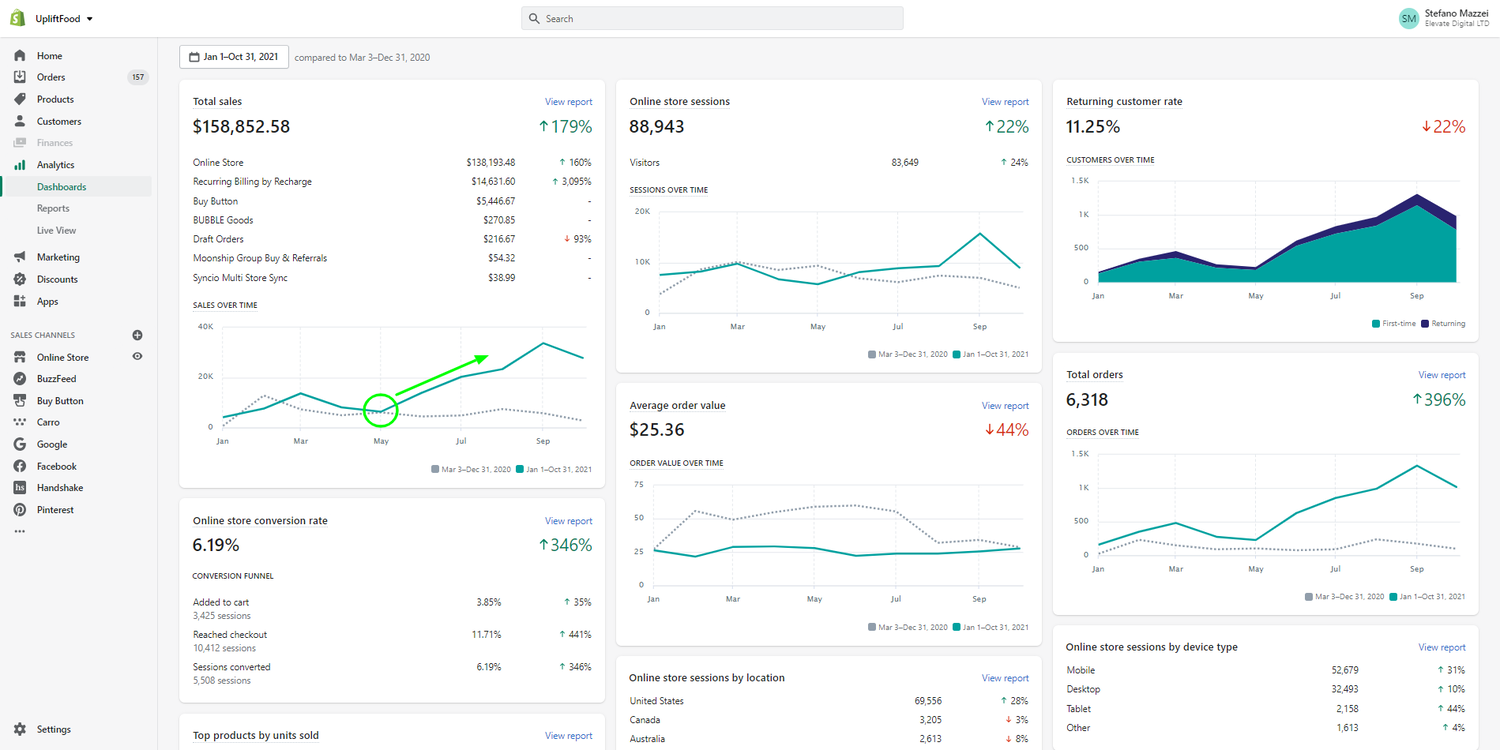
Task: Click the Customers person icon
Action: tap(19, 121)
